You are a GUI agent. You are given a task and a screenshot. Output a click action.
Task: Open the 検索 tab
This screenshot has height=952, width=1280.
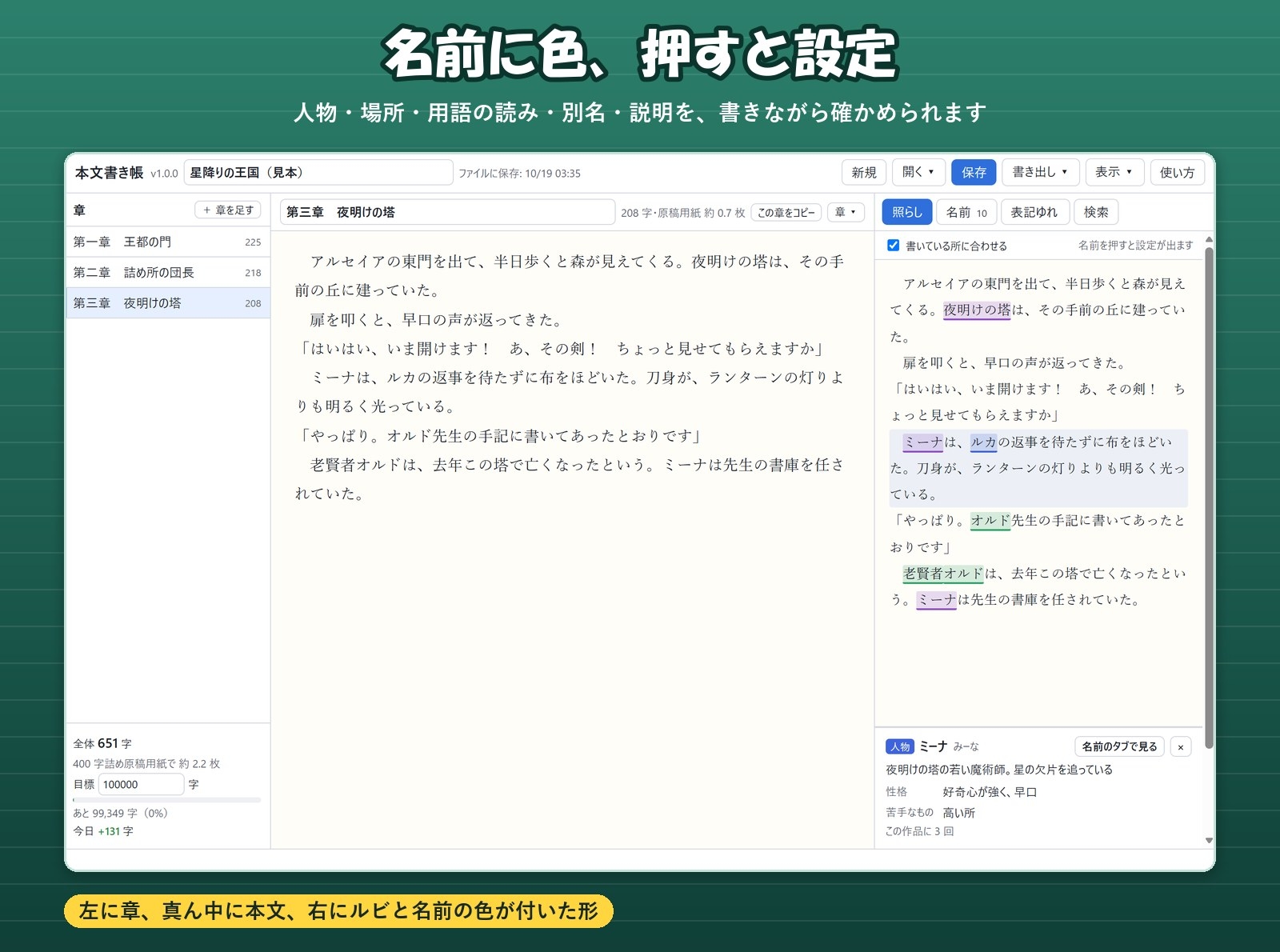click(1096, 212)
